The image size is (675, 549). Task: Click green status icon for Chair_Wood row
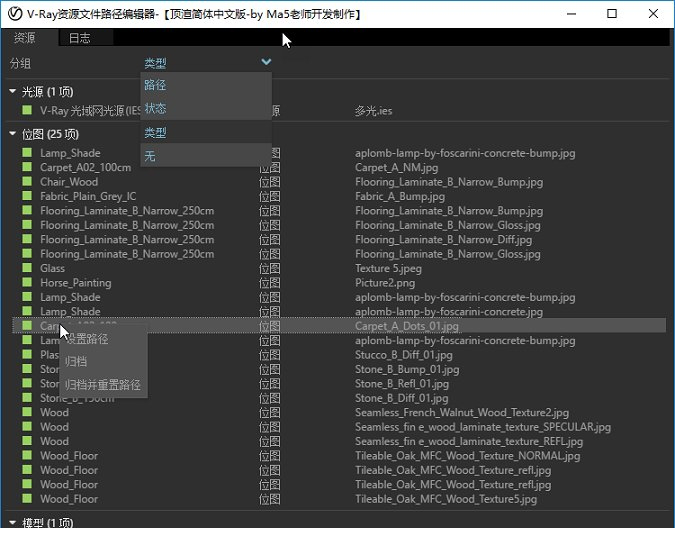point(27,181)
